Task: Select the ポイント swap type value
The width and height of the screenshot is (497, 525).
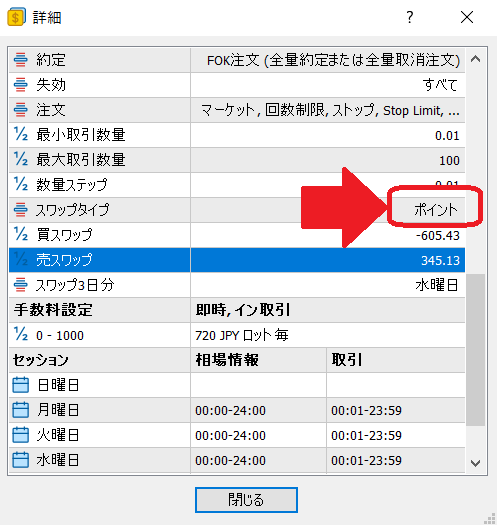Action: pos(436,210)
